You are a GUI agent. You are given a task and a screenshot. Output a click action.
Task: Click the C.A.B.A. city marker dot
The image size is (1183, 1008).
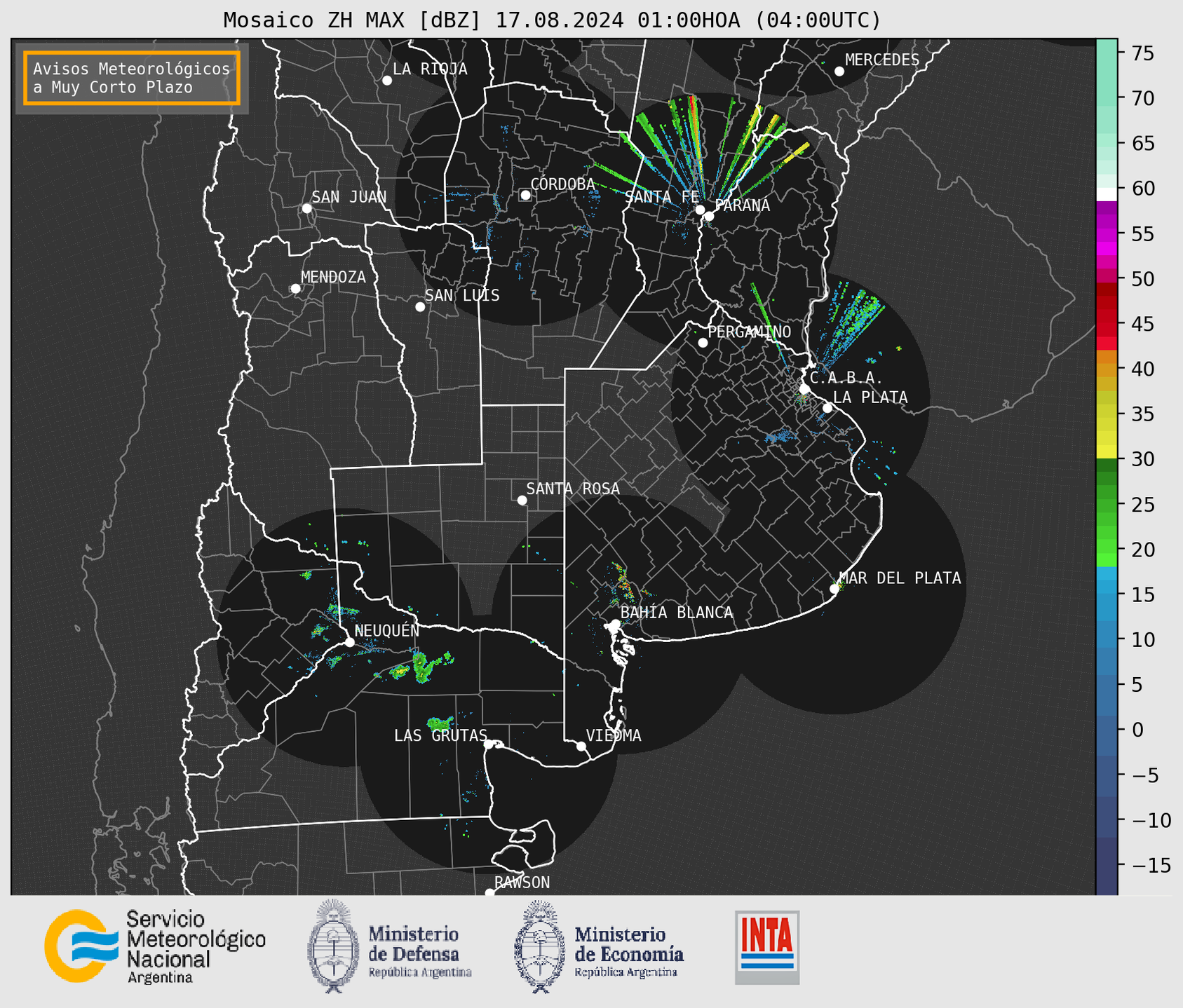(x=804, y=389)
